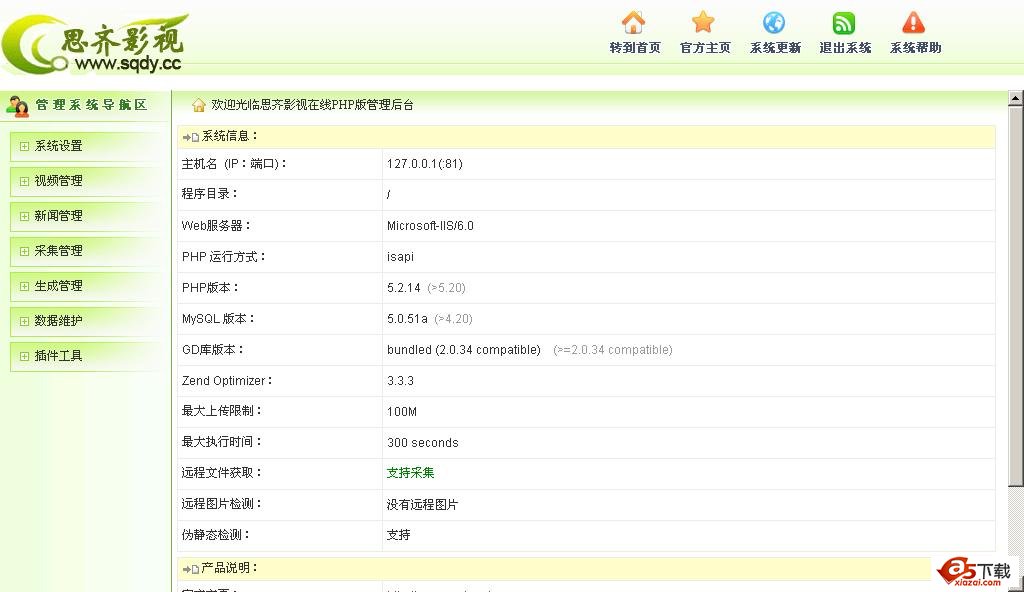The image size is (1024, 592).
Task: Click the globe icon for 系统更新
Action: point(774,22)
